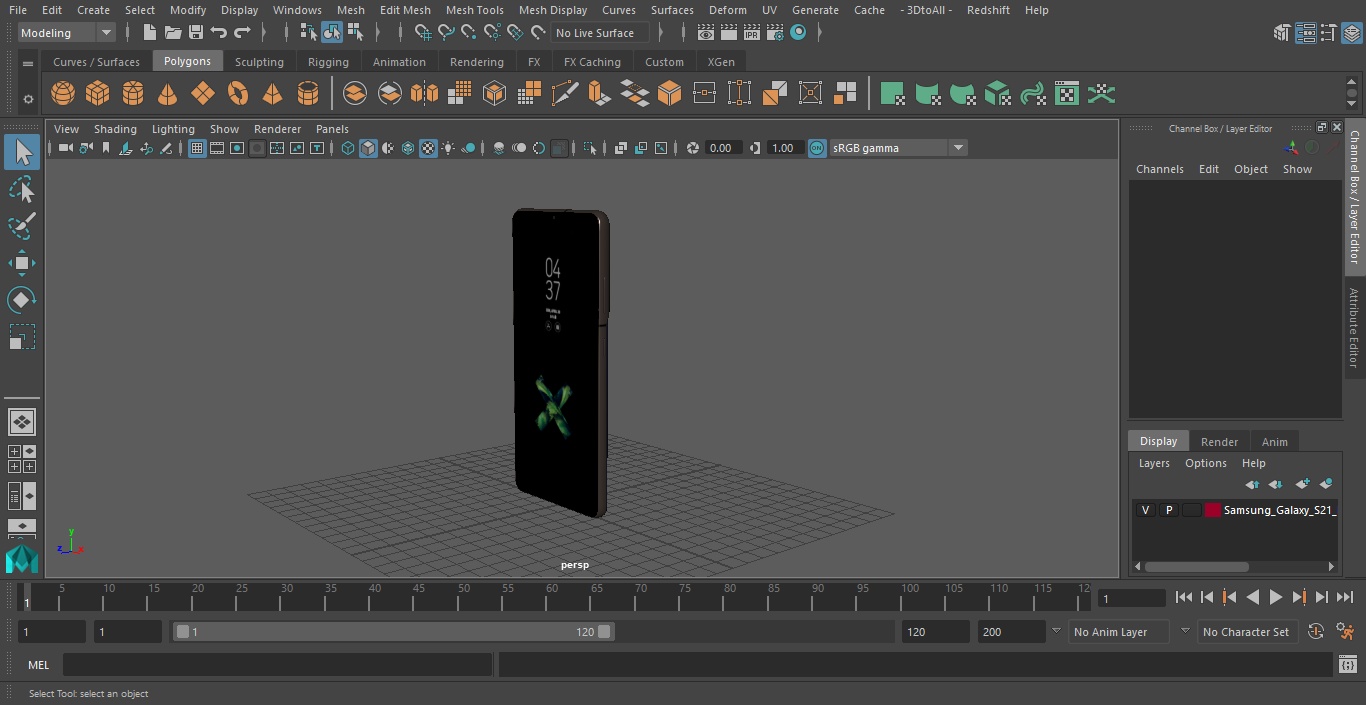Image resolution: width=1366 pixels, height=705 pixels.
Task: Open the Animation preferences running-man icon
Action: (1345, 632)
